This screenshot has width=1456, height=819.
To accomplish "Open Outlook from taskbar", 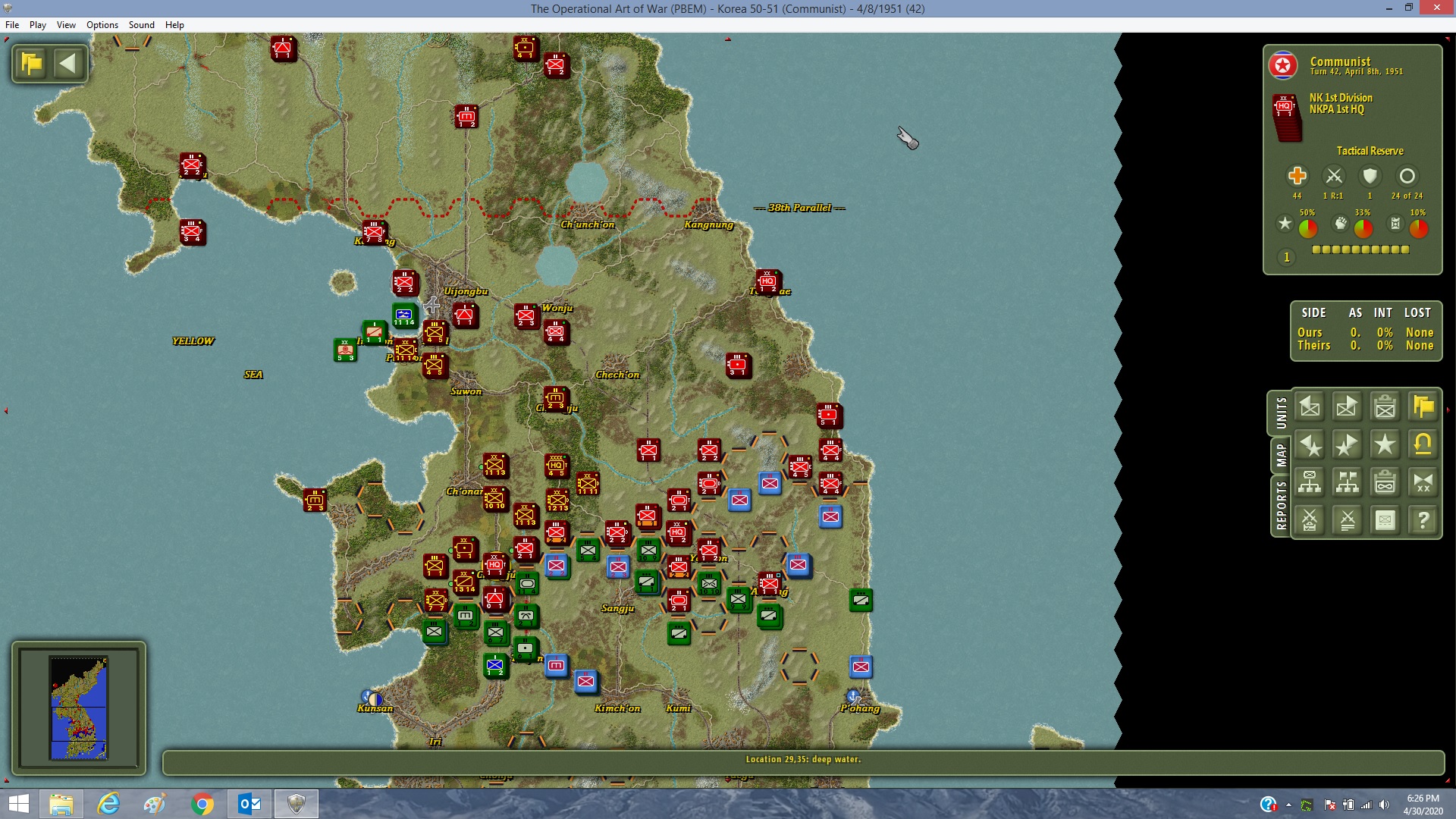I will [x=249, y=804].
